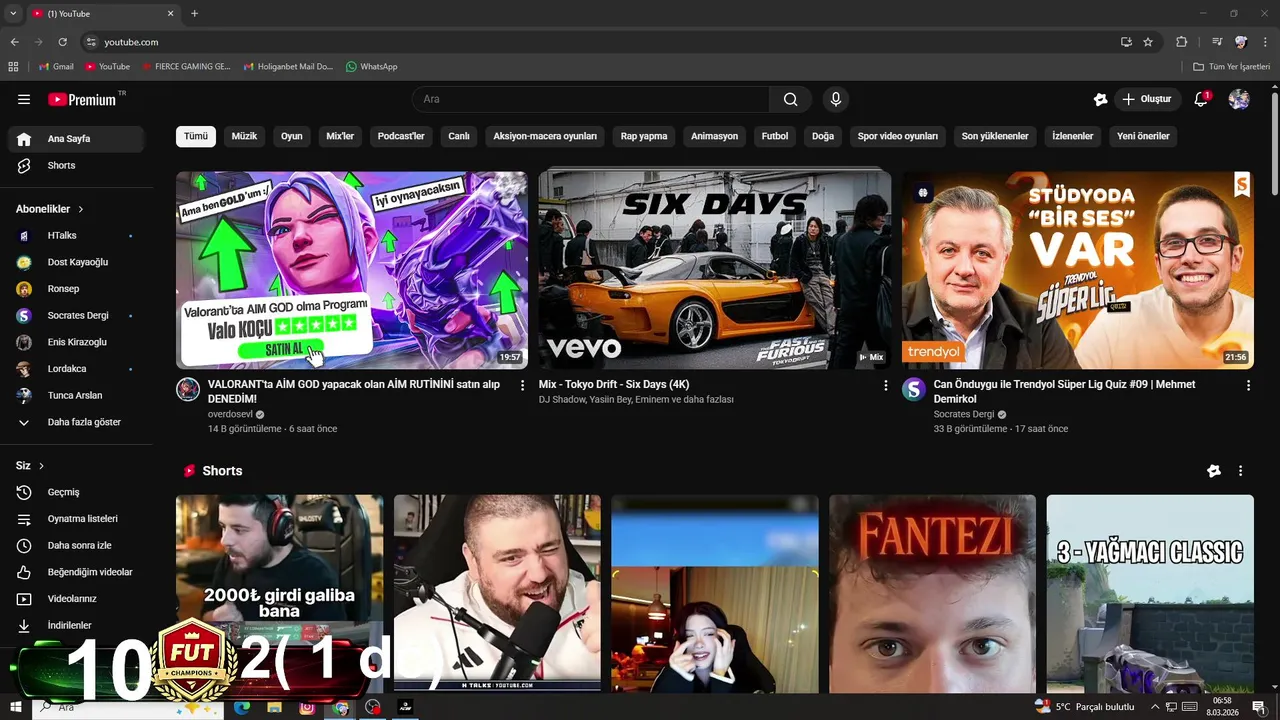Open the Chrome apps grid shortcut

coord(13,66)
